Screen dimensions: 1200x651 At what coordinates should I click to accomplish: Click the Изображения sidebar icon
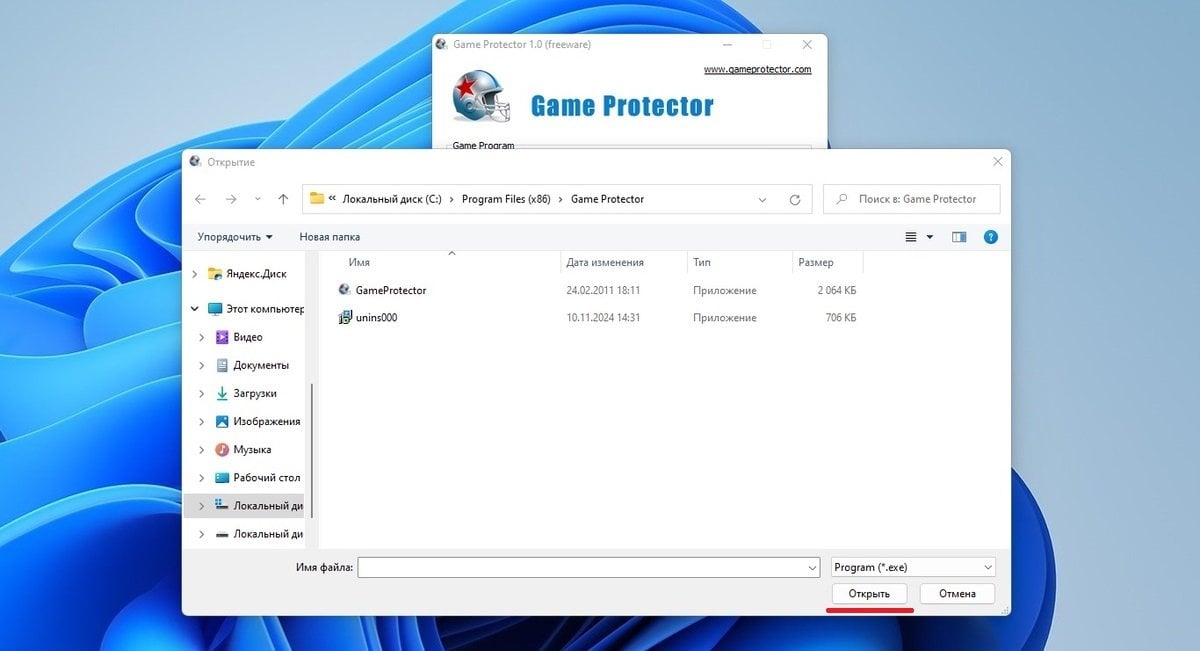click(222, 421)
